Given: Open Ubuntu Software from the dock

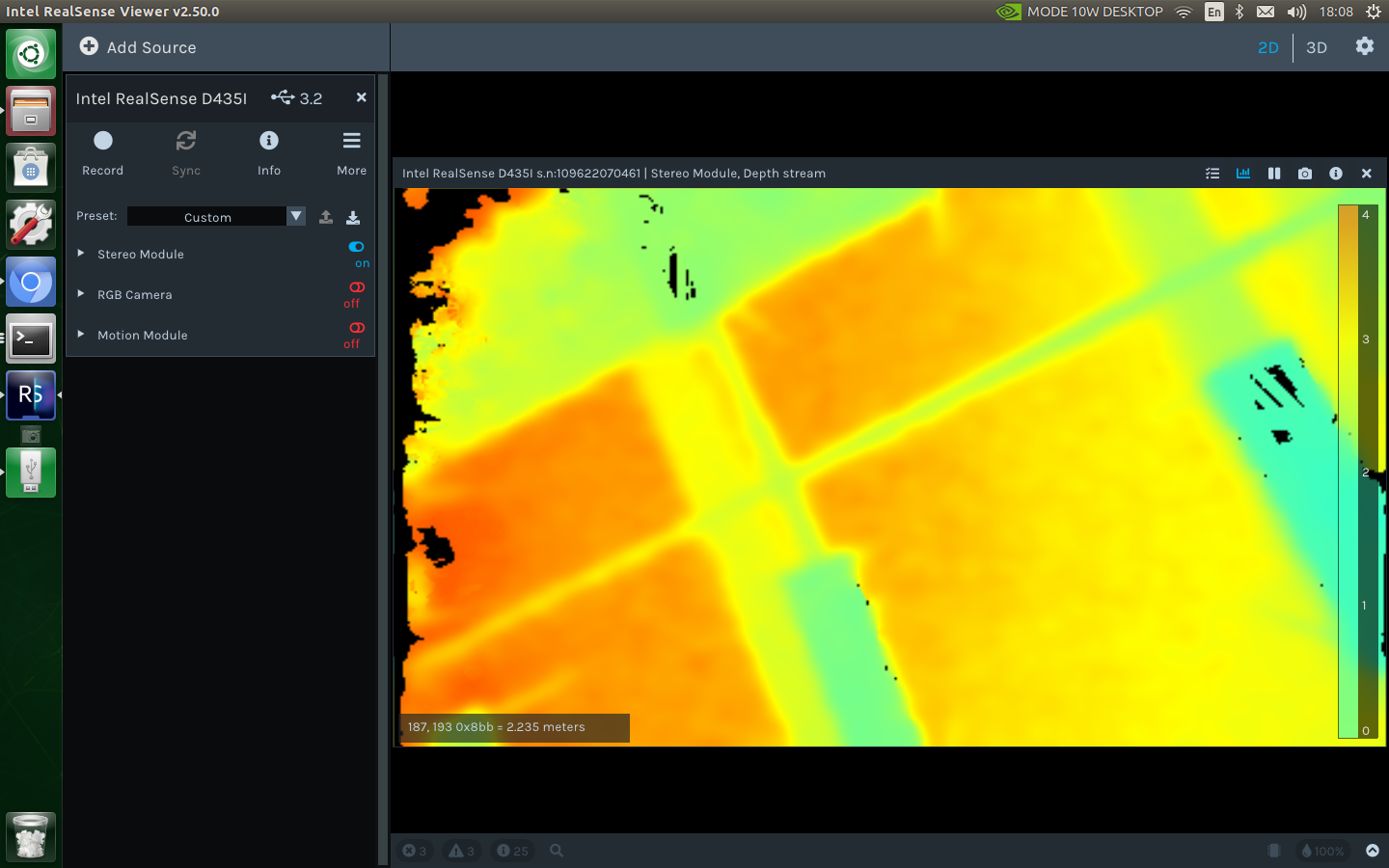Looking at the screenshot, I should click(31, 168).
